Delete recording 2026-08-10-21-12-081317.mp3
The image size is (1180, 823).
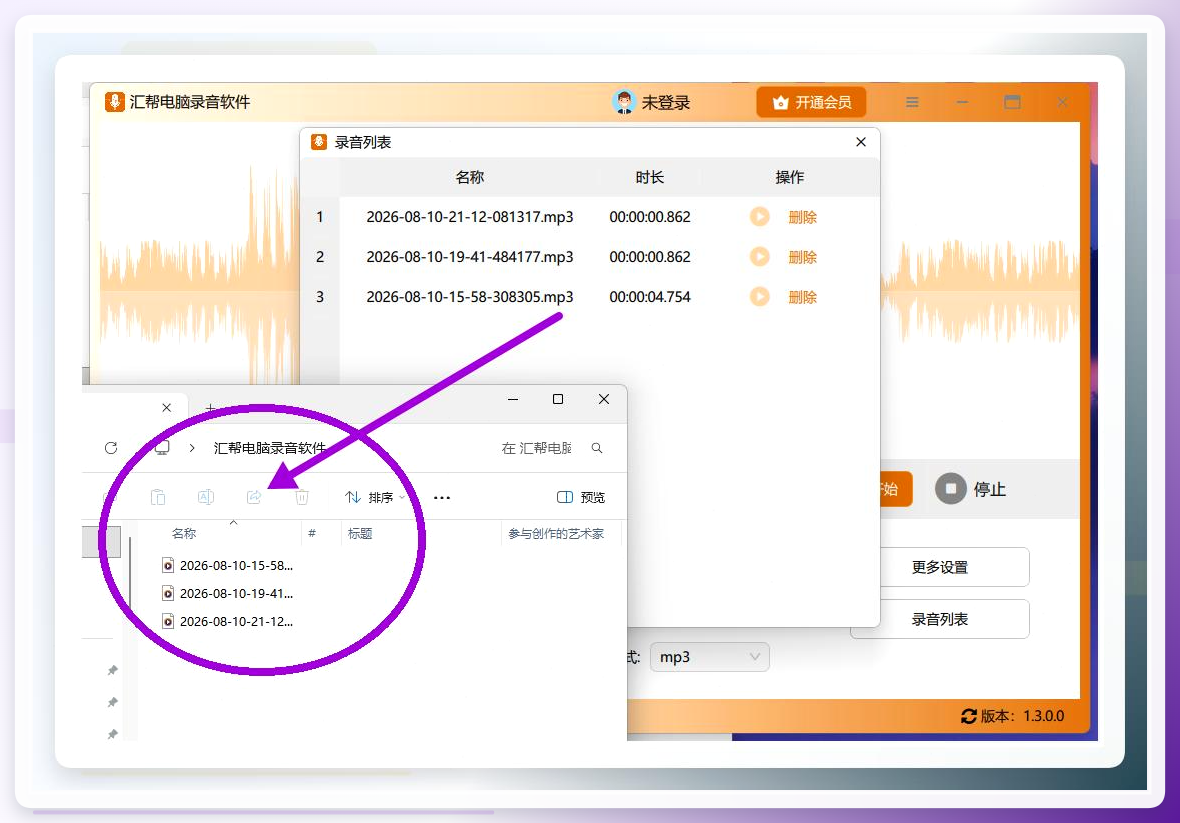click(x=802, y=217)
